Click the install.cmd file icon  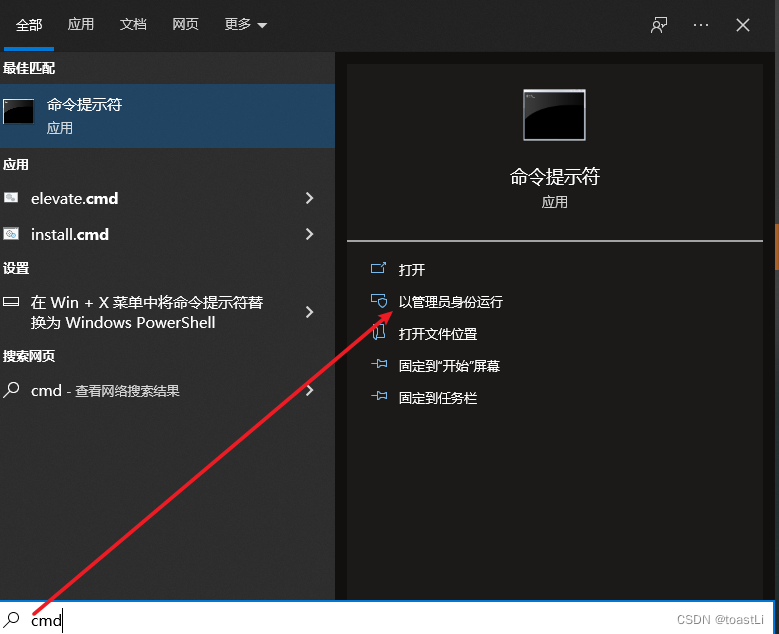pyautogui.click(x=11, y=234)
